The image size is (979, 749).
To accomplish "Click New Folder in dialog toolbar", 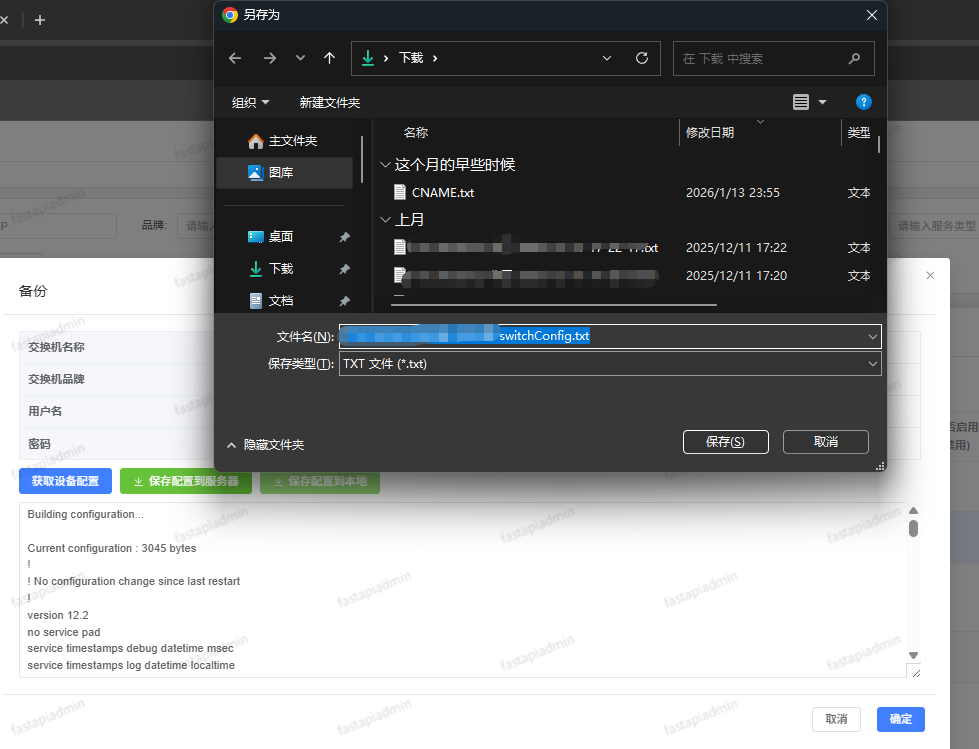I will pyautogui.click(x=329, y=102).
